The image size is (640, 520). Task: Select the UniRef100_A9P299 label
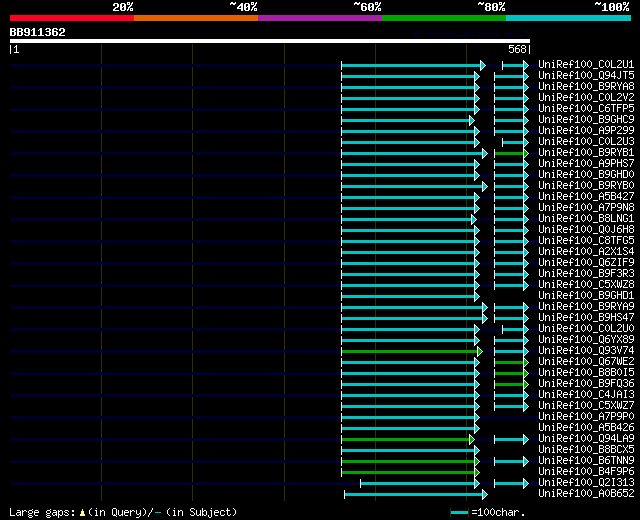tap(586, 131)
